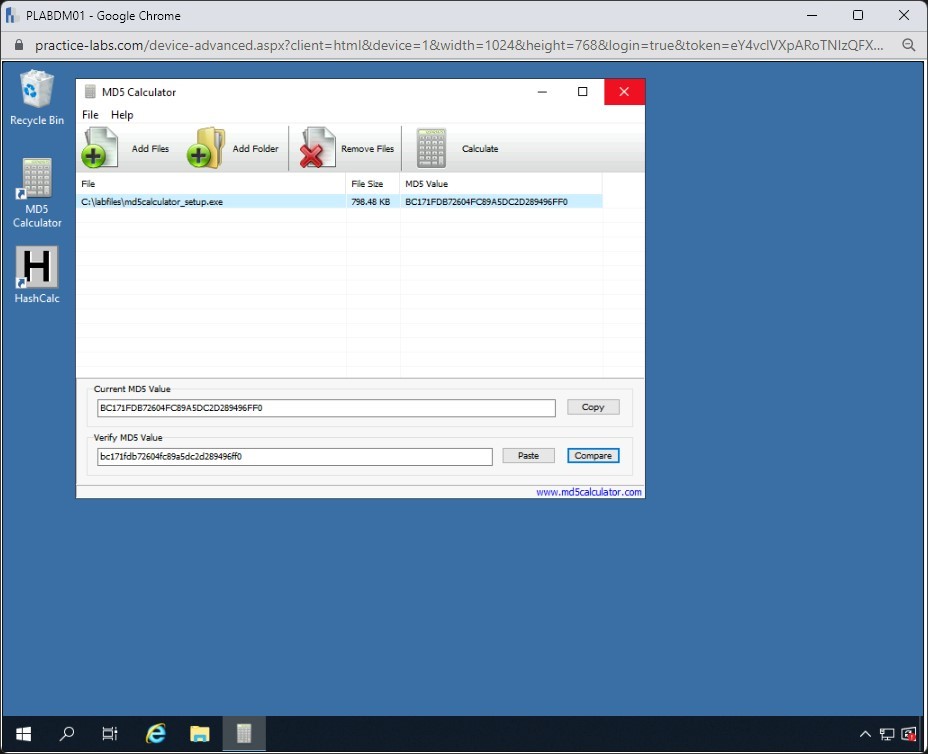Open File Explorer from the taskbar

pos(199,734)
